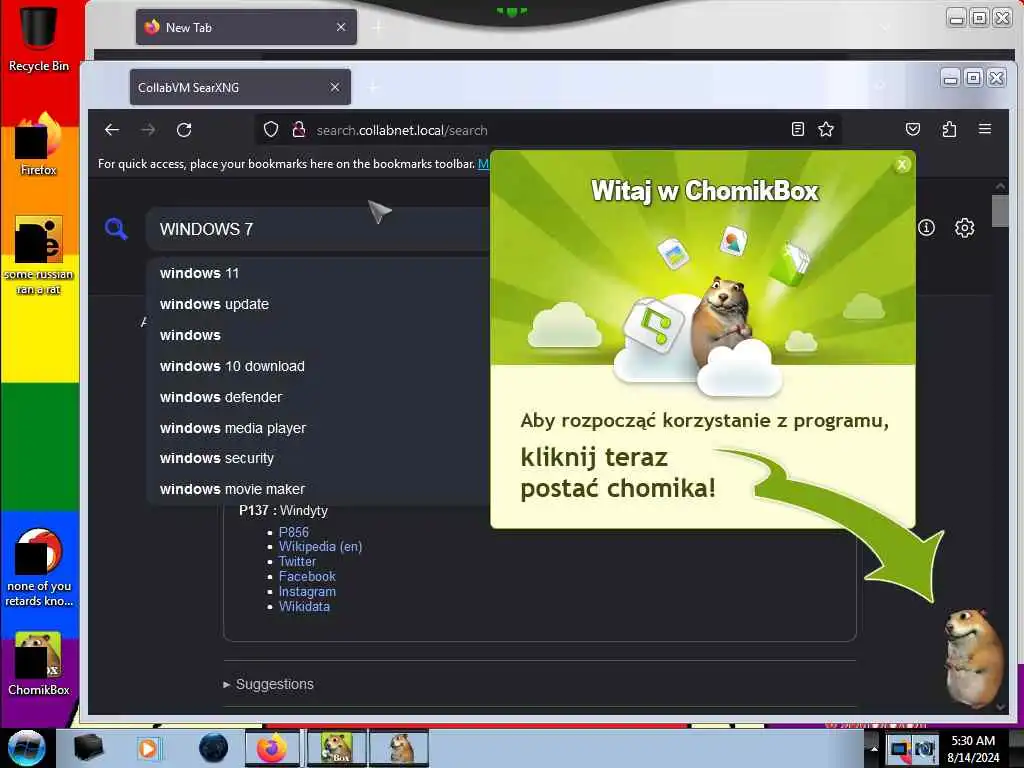
Task: Switch to Firefox in the taskbar
Action: 272,748
